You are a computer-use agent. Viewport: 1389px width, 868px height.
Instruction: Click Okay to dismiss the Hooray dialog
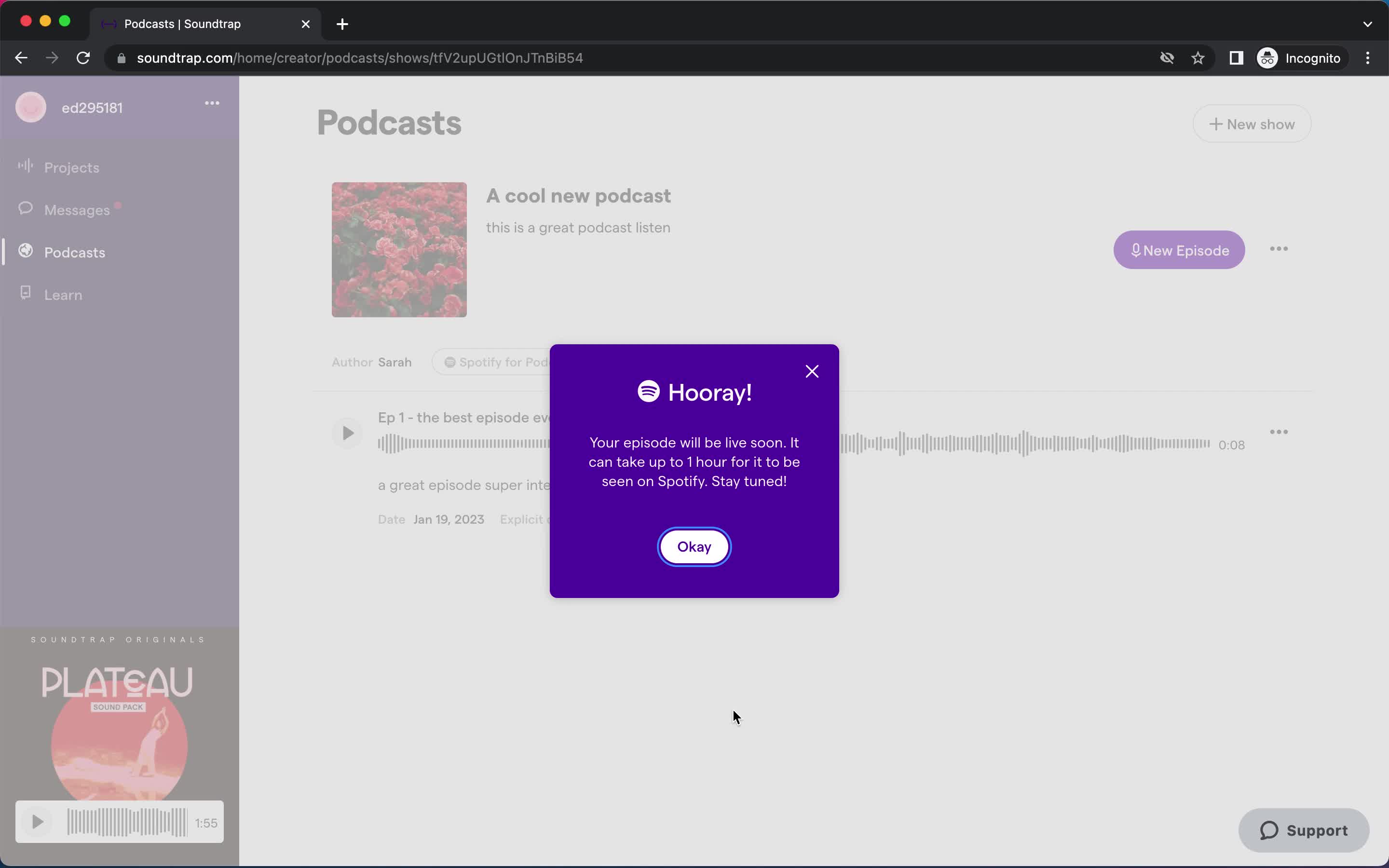[x=695, y=546]
